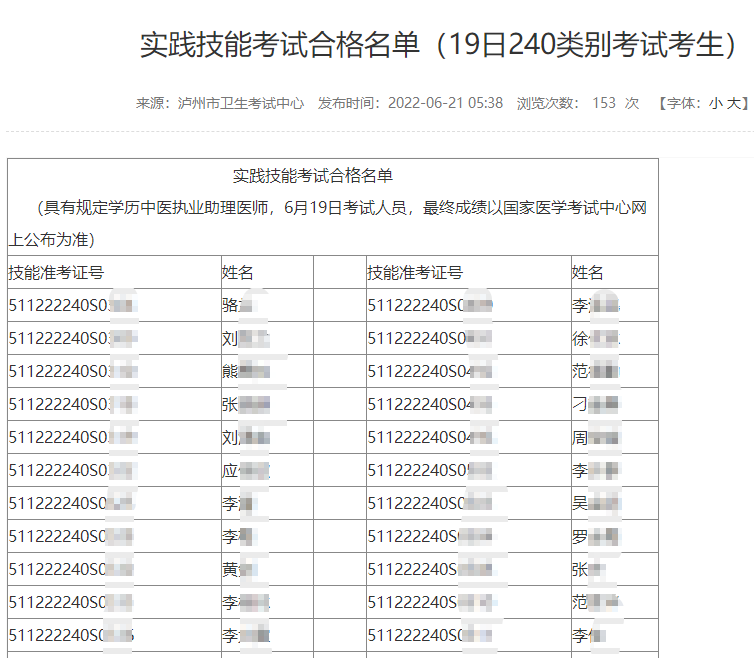Click the 小 font size link

[x=716, y=103]
